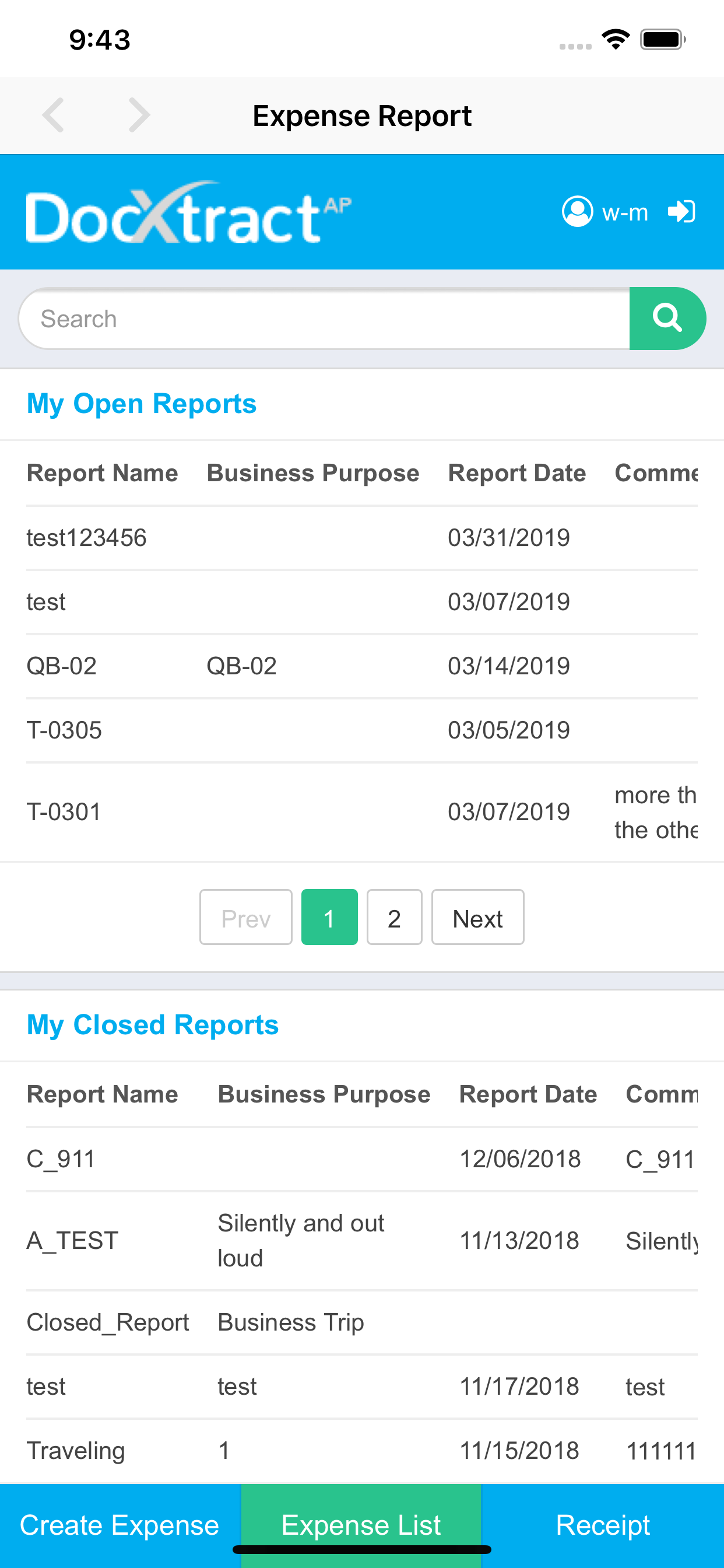Switch to the Expense List tab
This screenshot has width=724, height=1568.
(361, 1525)
